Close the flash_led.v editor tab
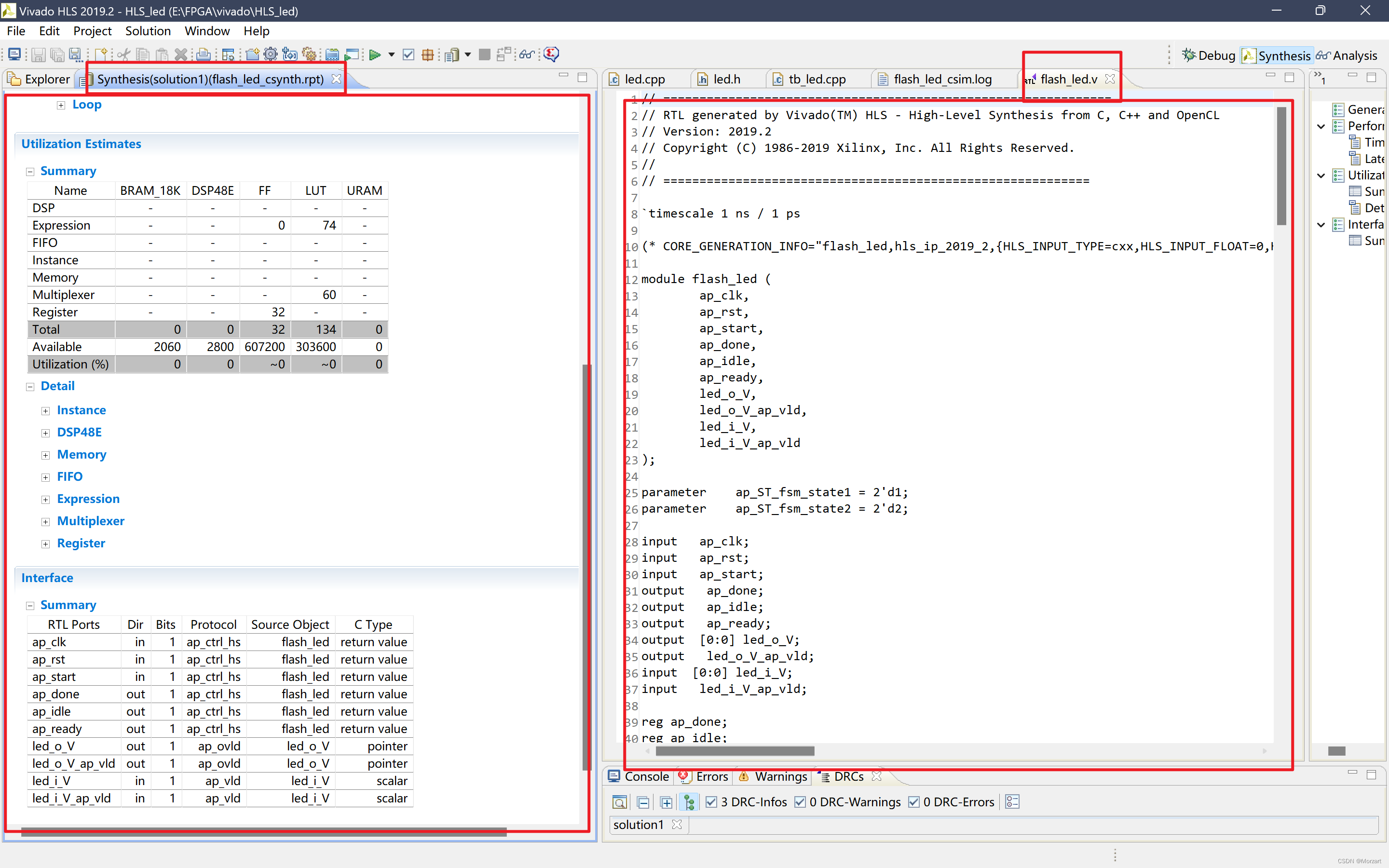 (1110, 79)
